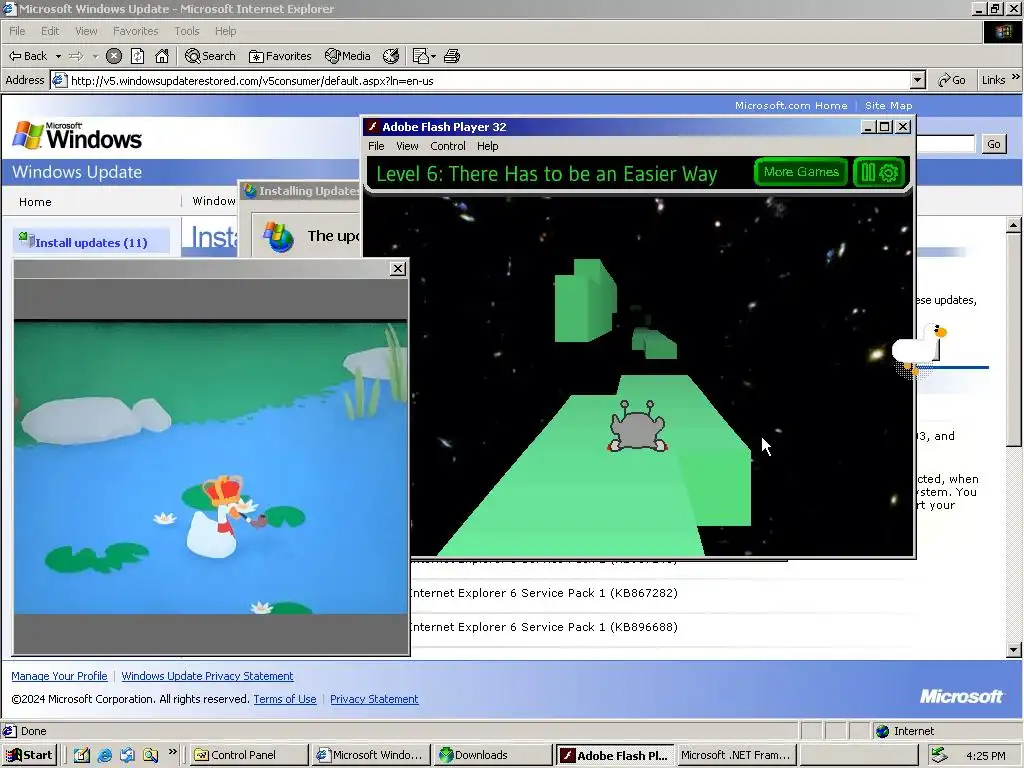Switch to Control Panel taskbar button
Viewport: 1024px width, 768px height.
click(249, 755)
